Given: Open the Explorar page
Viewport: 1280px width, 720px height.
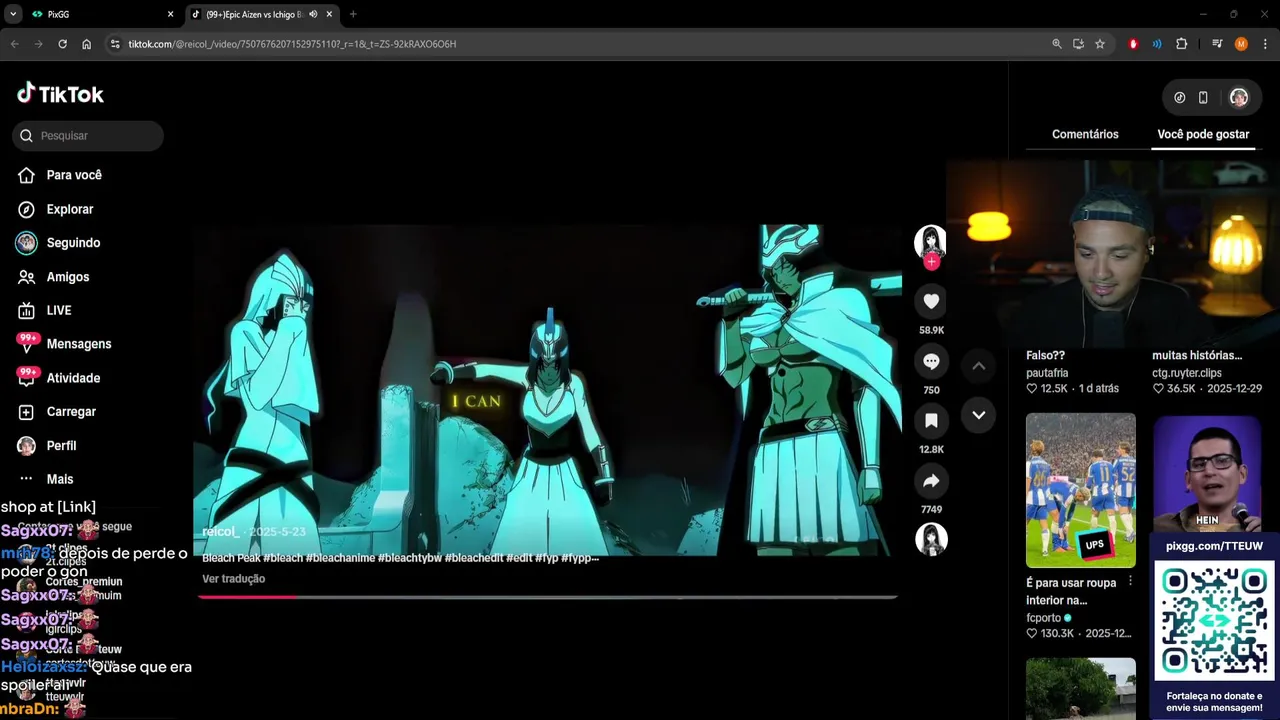Looking at the screenshot, I should click(x=56, y=209).
